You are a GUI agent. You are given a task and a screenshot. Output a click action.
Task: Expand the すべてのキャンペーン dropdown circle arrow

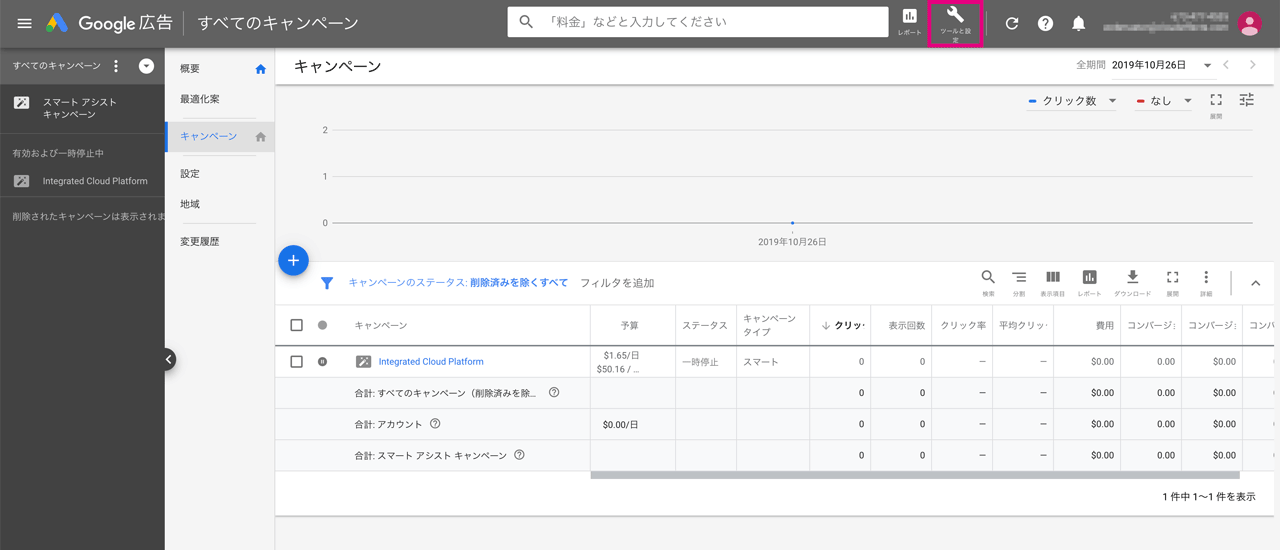click(x=147, y=66)
